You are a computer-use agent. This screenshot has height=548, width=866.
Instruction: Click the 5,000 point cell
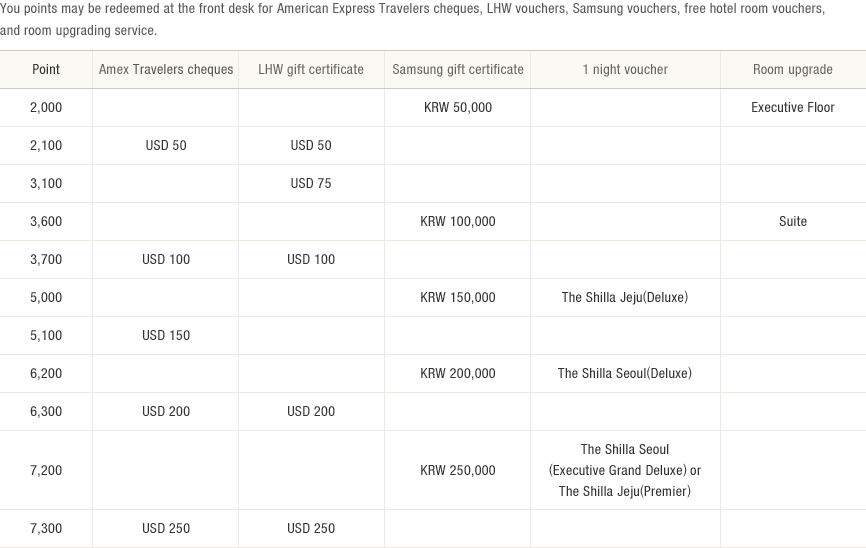(x=46, y=298)
